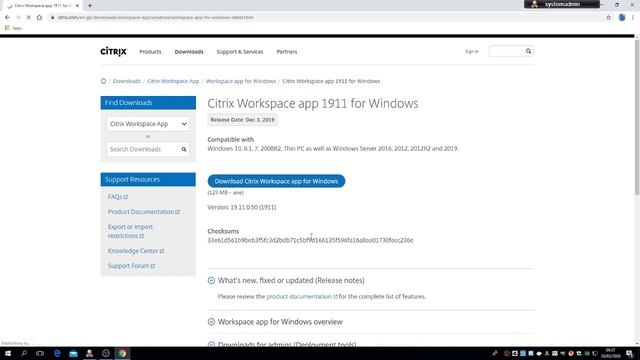Viewport: 640px width, 360px height.
Task: Click the browser home button
Action: pyautogui.click(x=39, y=18)
